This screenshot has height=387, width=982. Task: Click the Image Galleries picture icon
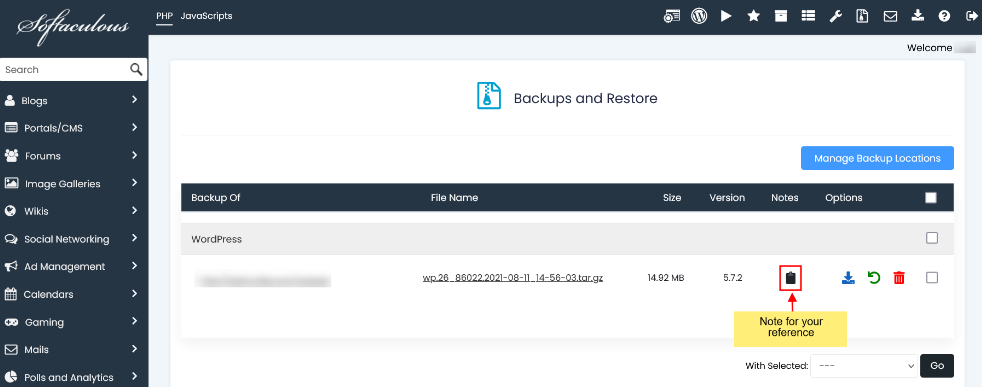click(11, 183)
